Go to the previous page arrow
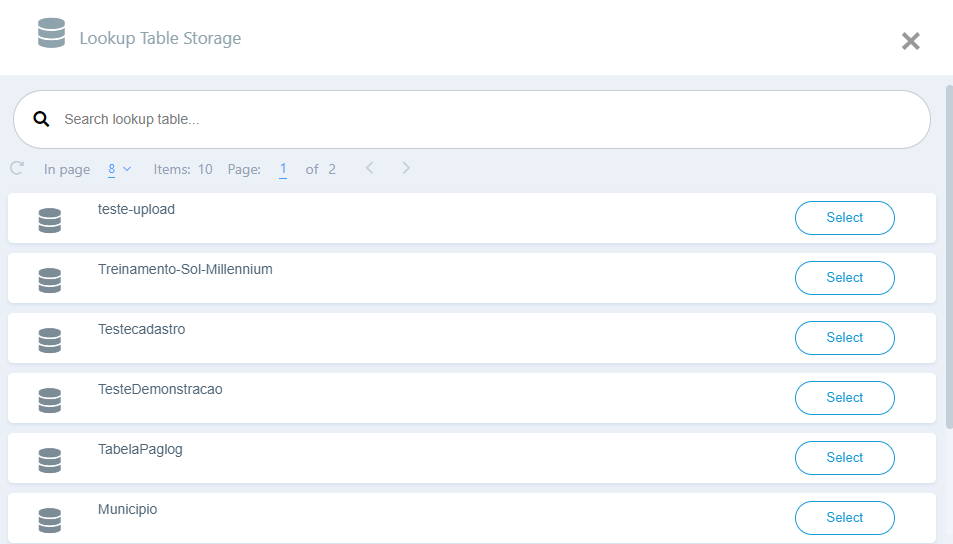The width and height of the screenshot is (953, 544). 369,168
